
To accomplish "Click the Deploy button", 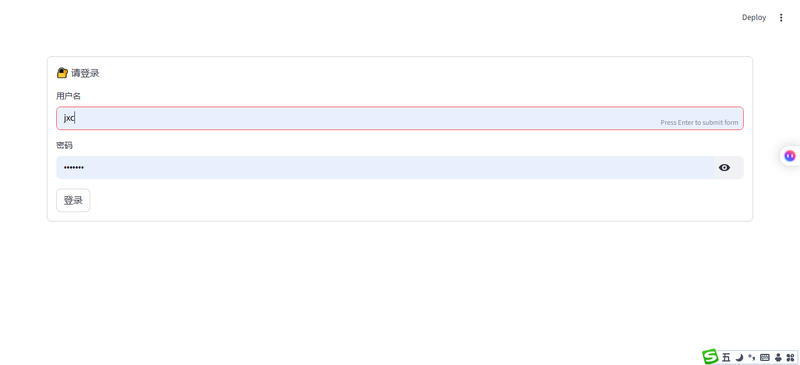I will click(x=754, y=17).
